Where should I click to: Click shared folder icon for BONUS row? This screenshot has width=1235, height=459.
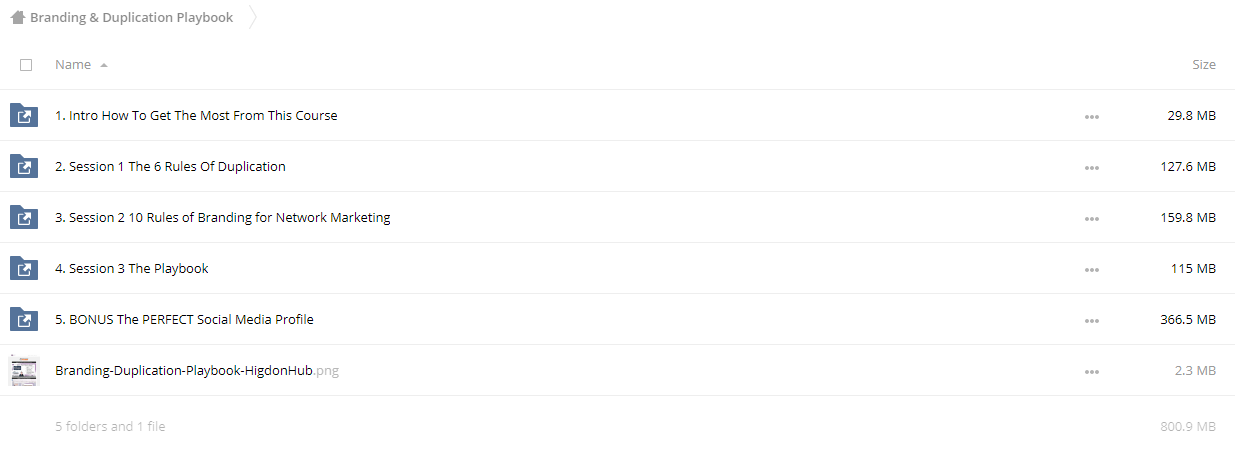(24, 319)
